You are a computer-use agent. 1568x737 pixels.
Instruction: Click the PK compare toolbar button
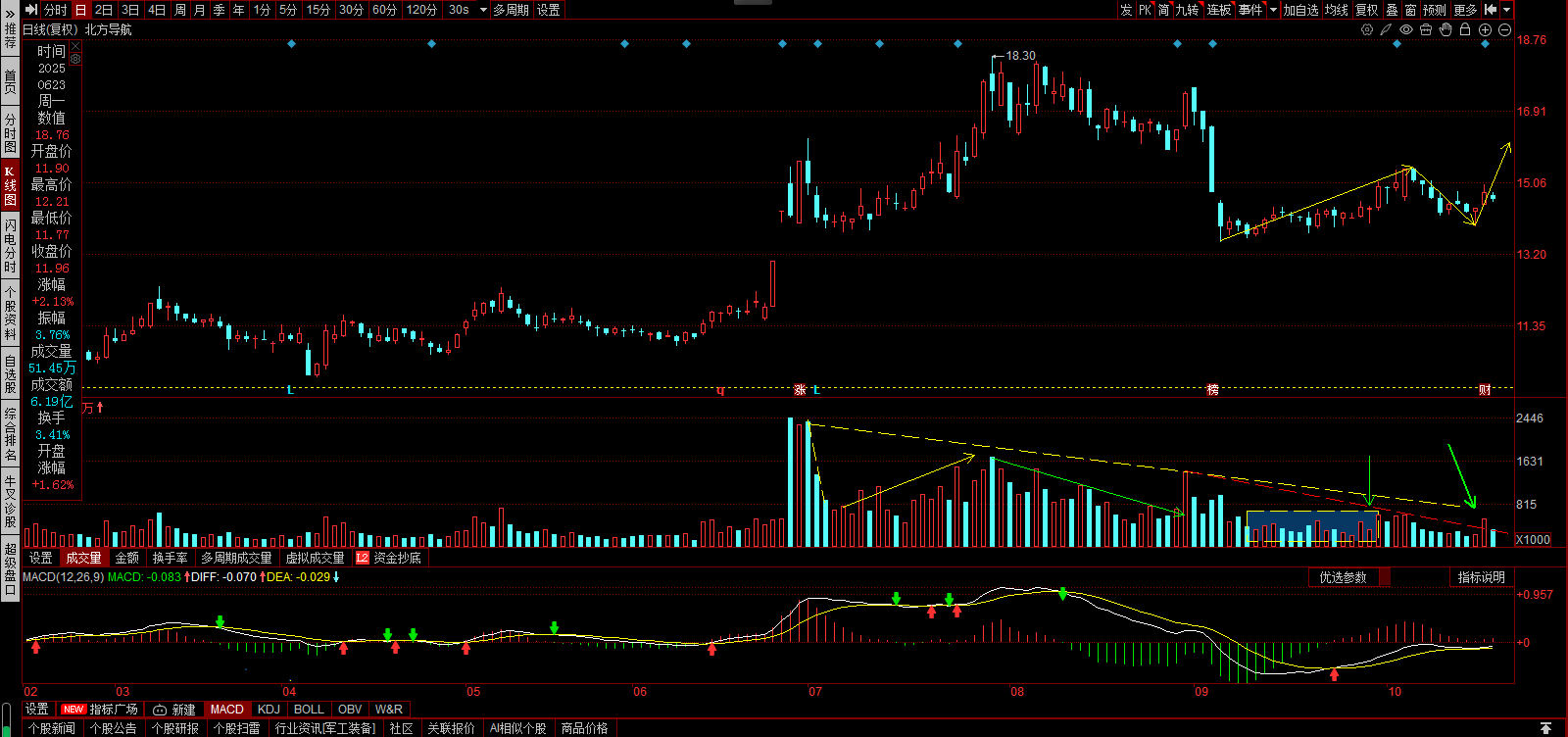pyautogui.click(x=1145, y=10)
